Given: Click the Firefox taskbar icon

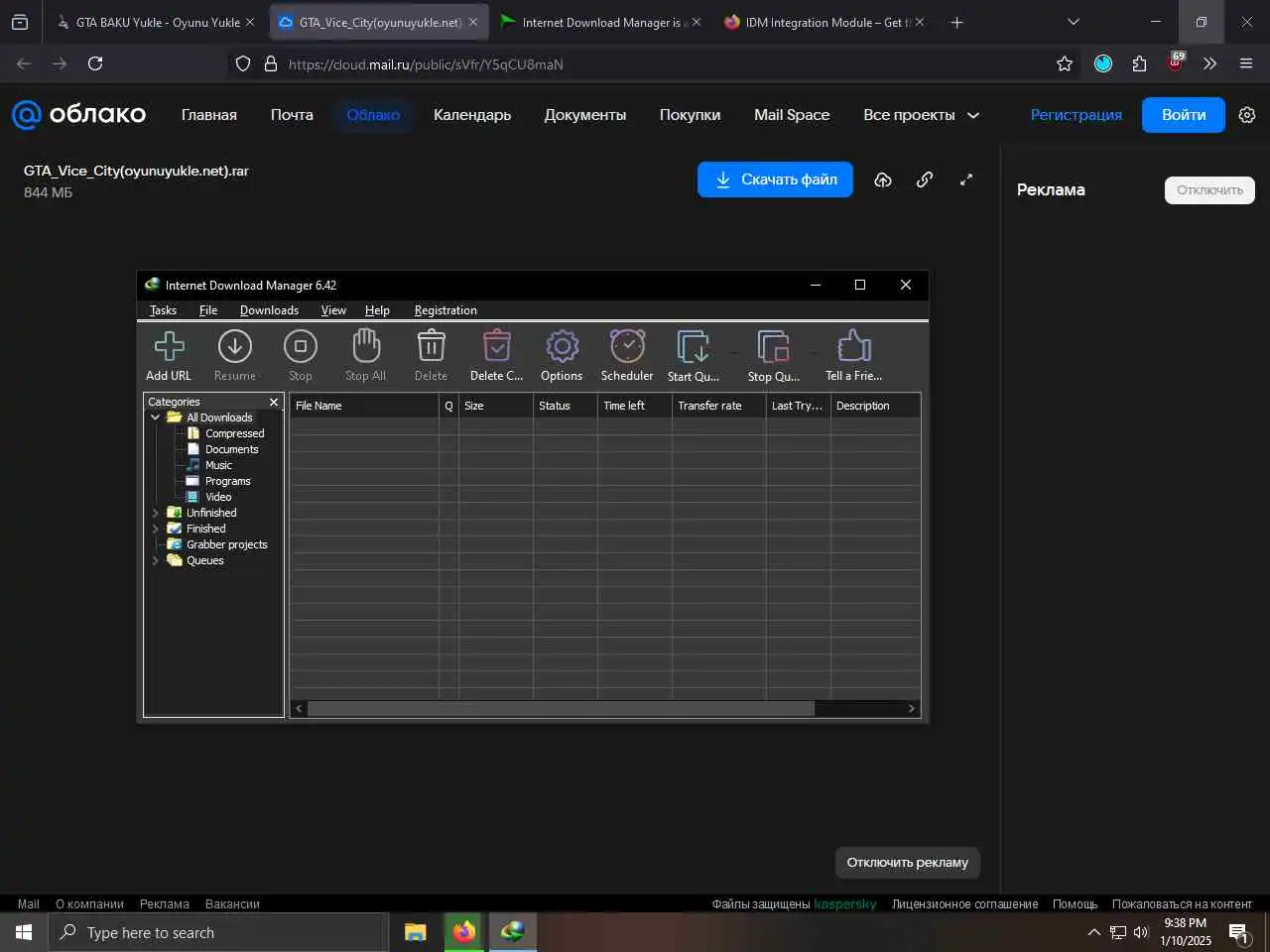Looking at the screenshot, I should pos(464,932).
